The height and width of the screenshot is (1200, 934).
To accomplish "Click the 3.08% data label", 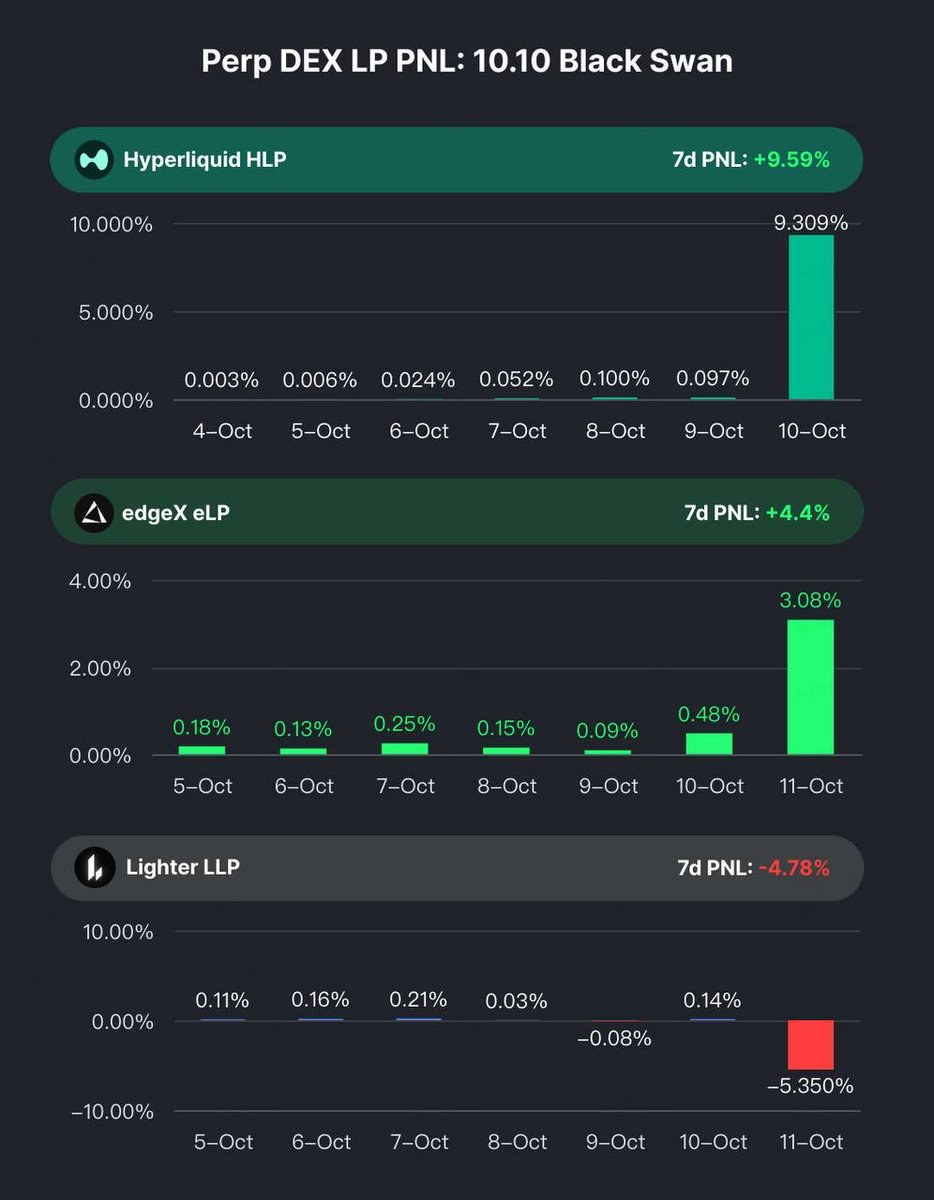I will tap(811, 601).
